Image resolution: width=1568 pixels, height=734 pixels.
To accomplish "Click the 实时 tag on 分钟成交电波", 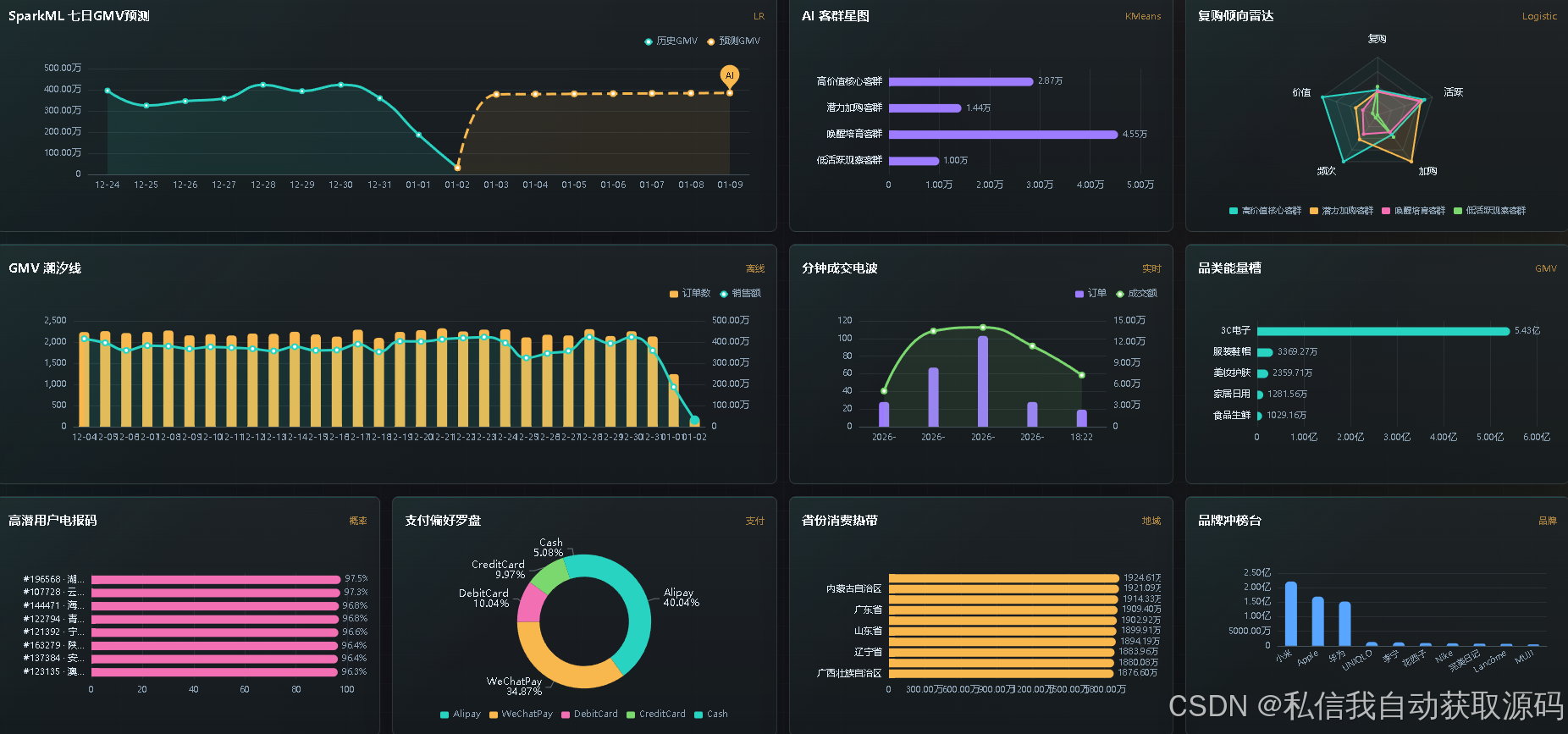I will (x=1151, y=268).
